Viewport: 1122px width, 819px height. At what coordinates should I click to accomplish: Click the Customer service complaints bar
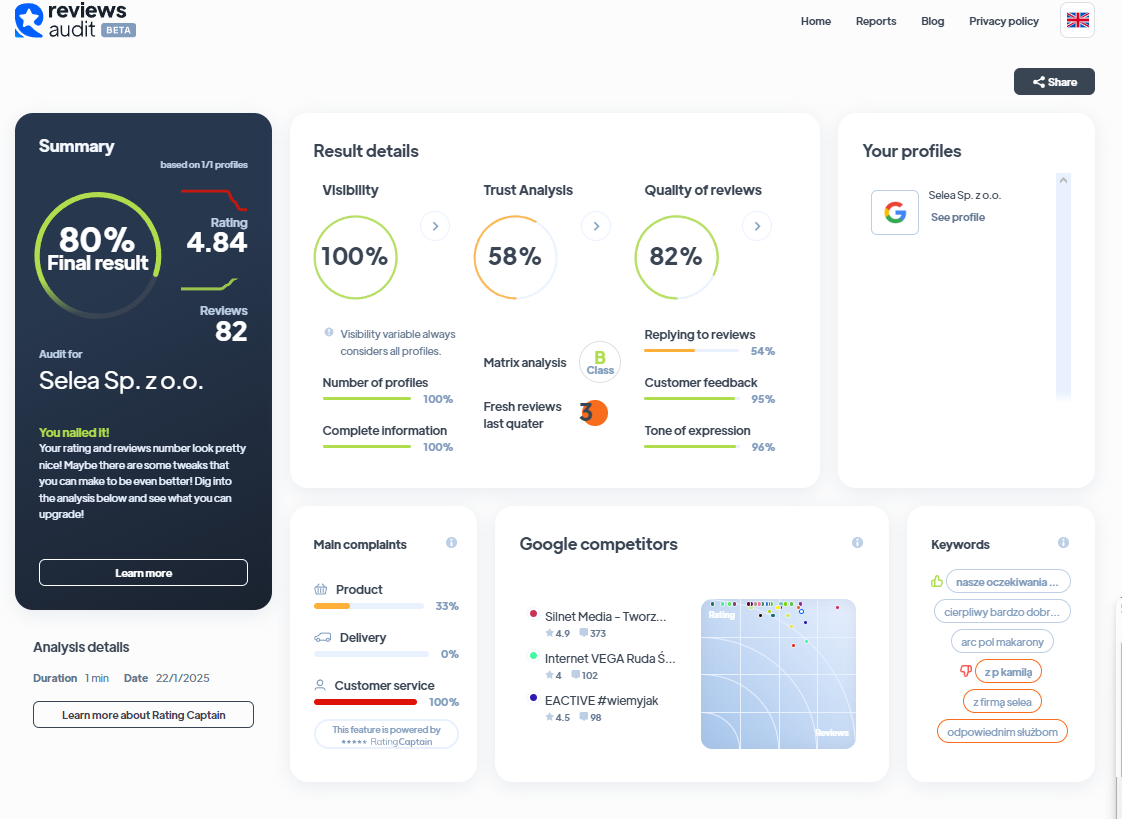click(366, 702)
